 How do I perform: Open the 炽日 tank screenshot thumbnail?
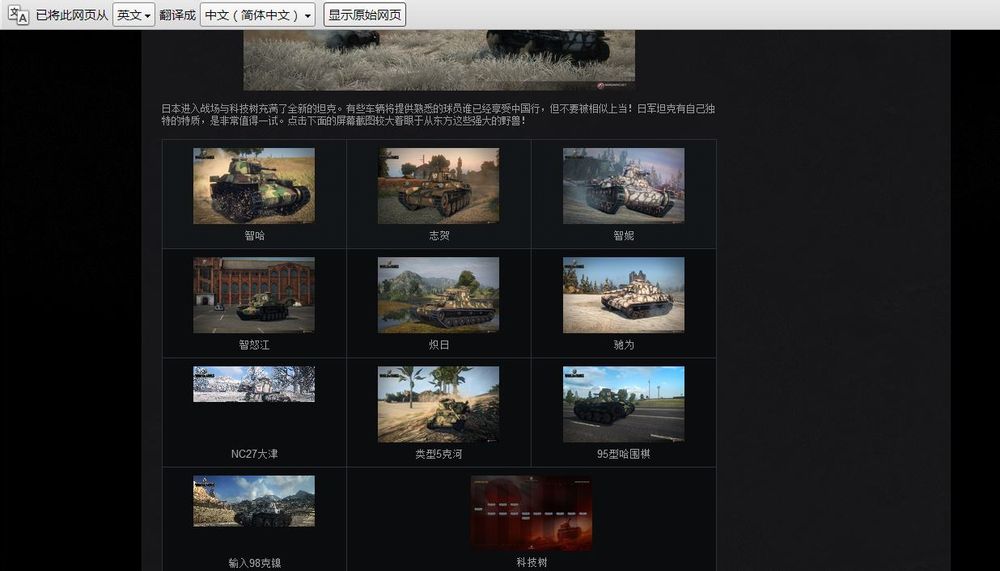click(x=439, y=295)
